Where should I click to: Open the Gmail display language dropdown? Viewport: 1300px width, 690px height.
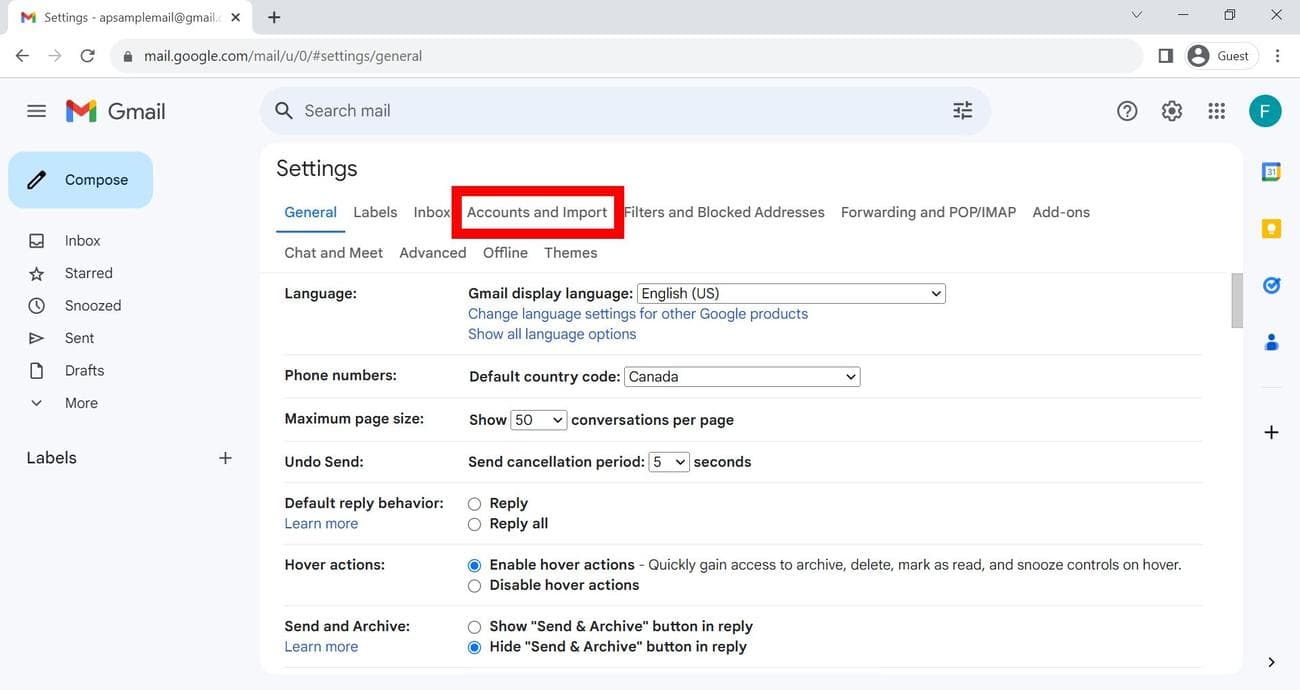(x=790, y=294)
